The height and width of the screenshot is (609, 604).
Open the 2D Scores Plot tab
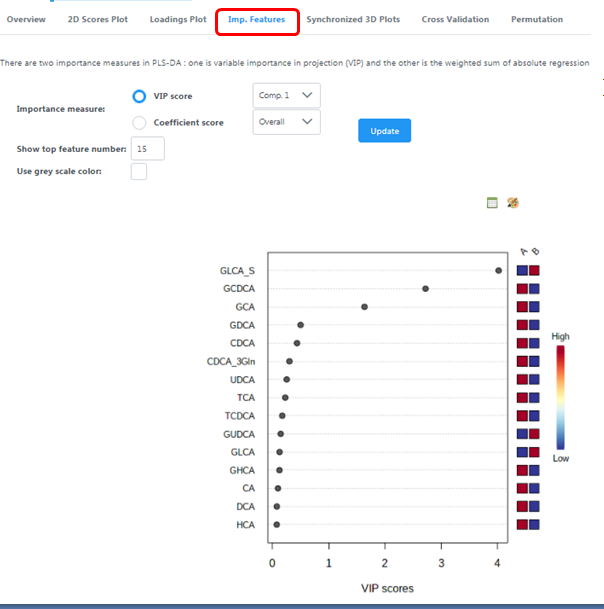pos(97,20)
